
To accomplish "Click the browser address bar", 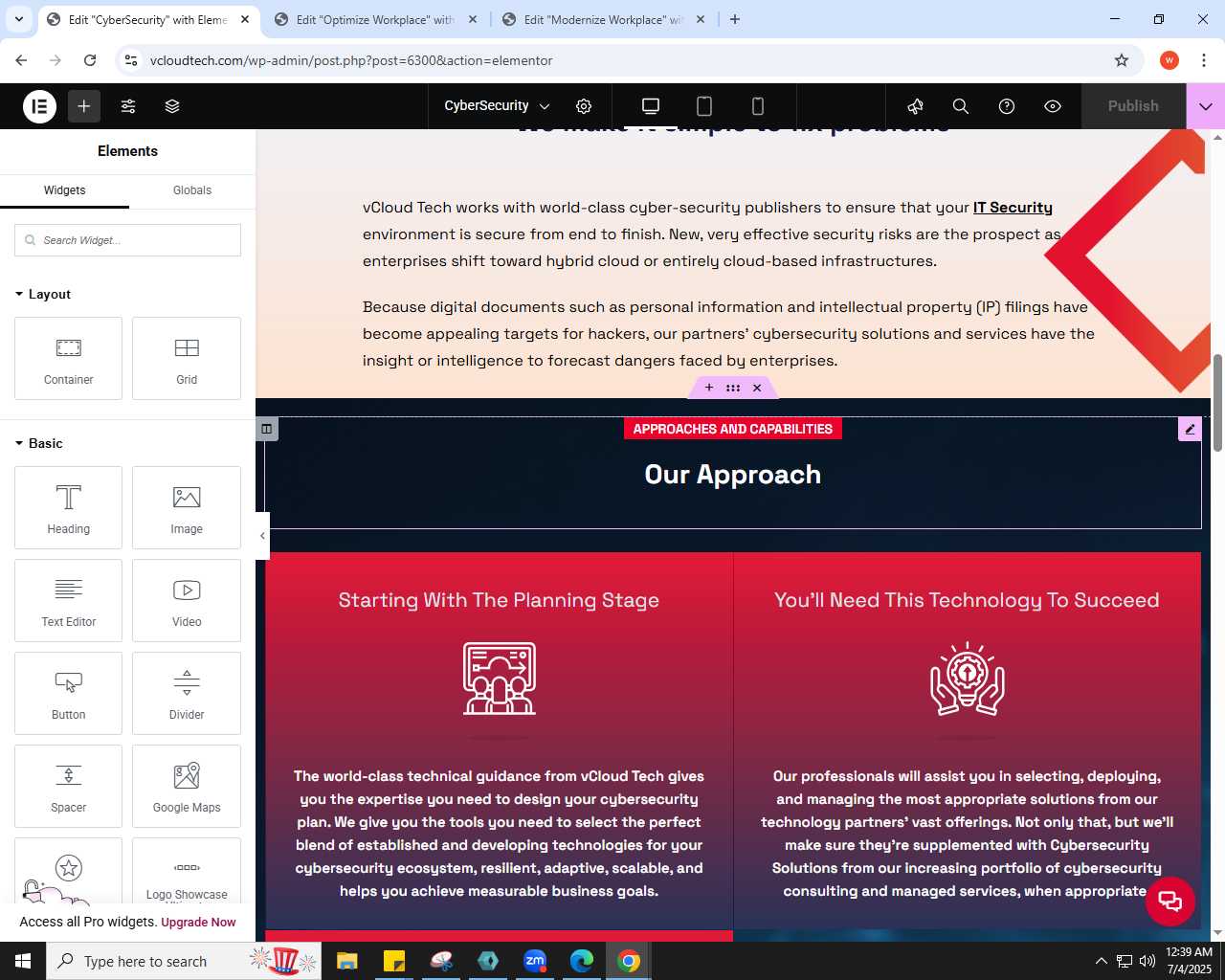I will coord(630,60).
